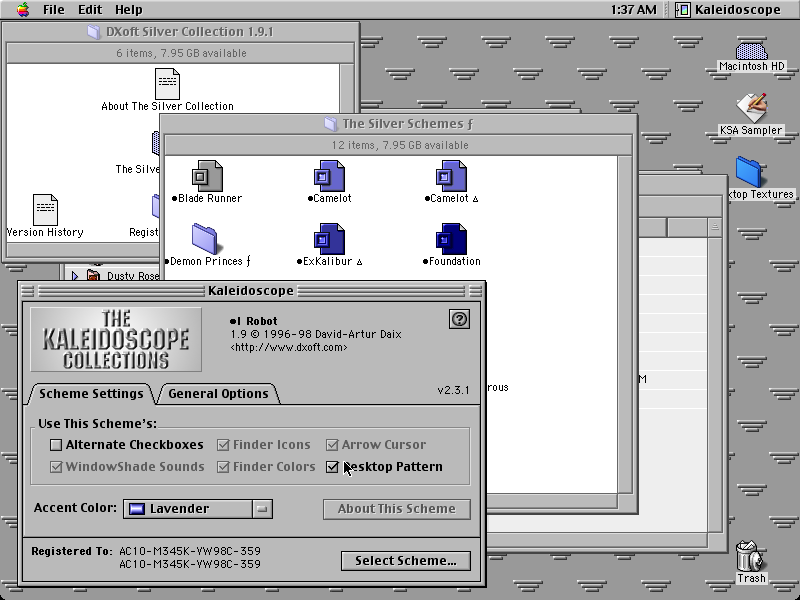Click the DXoft Silver Collection vertical scrollbar

click(x=346, y=86)
